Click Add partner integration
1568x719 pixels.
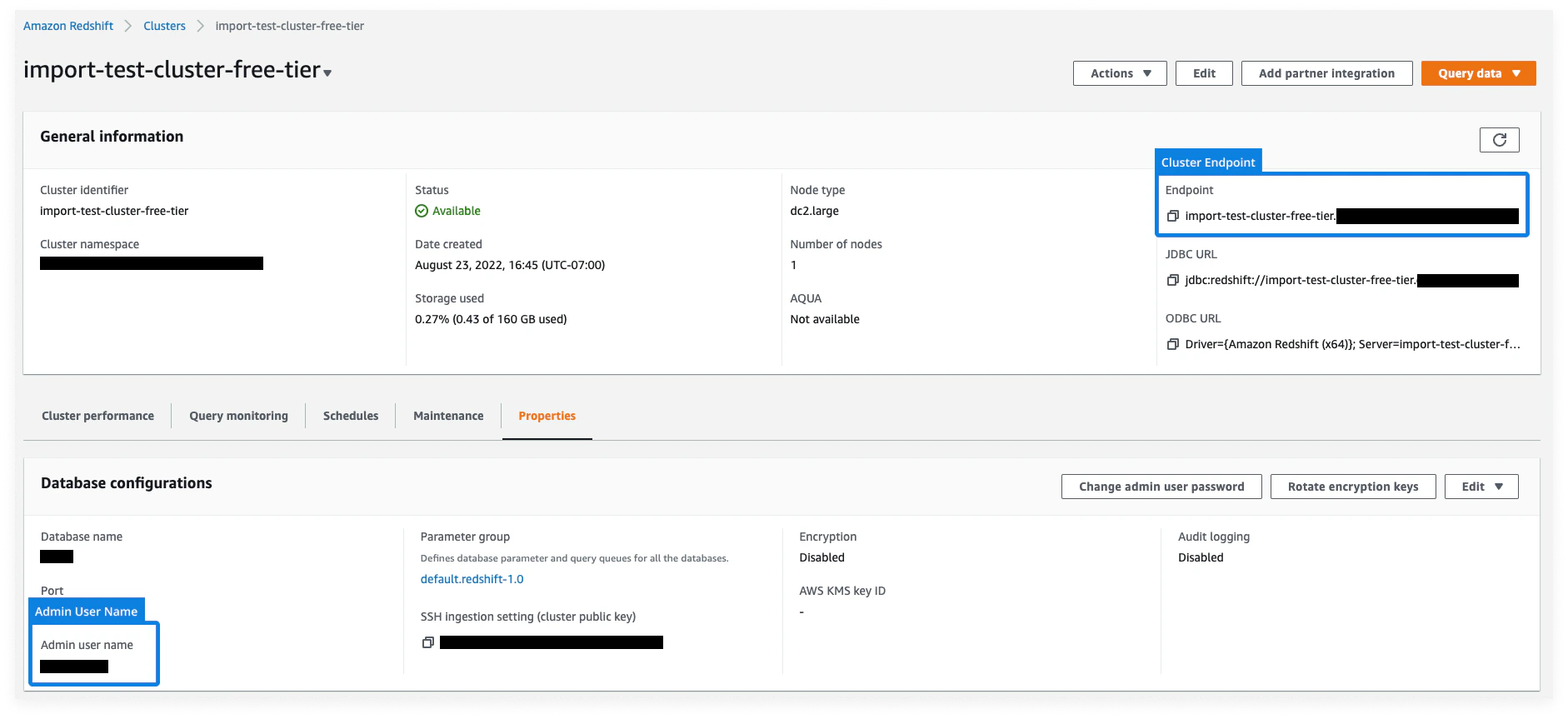pos(1326,73)
